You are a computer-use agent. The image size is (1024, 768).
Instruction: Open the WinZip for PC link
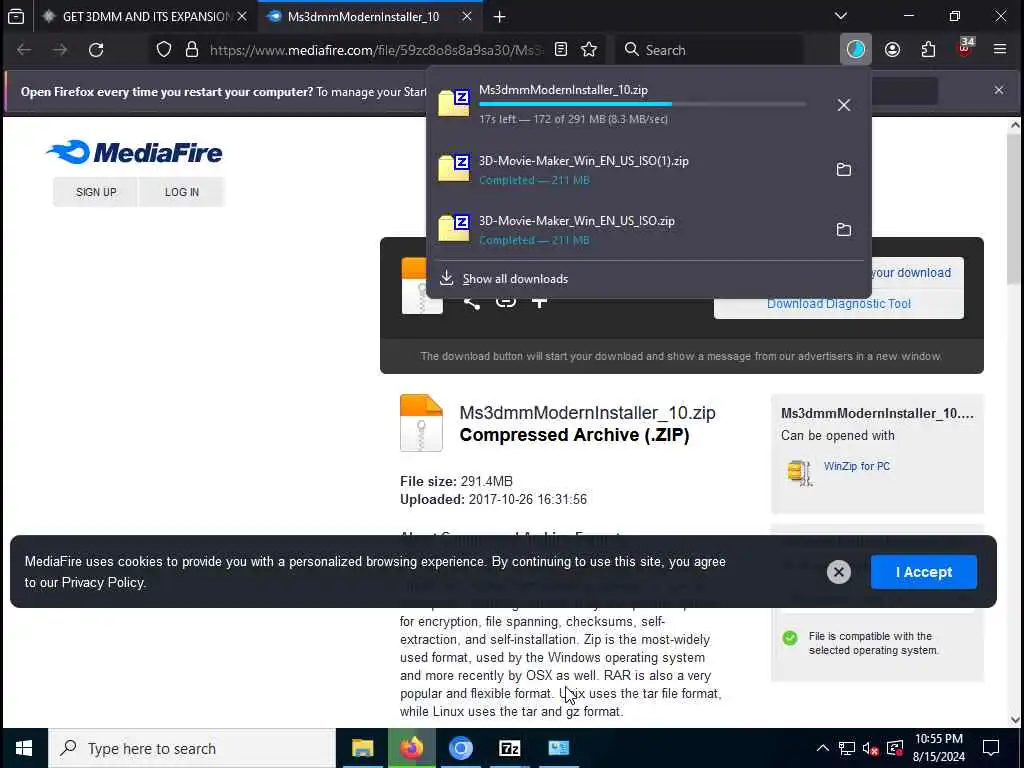click(856, 466)
